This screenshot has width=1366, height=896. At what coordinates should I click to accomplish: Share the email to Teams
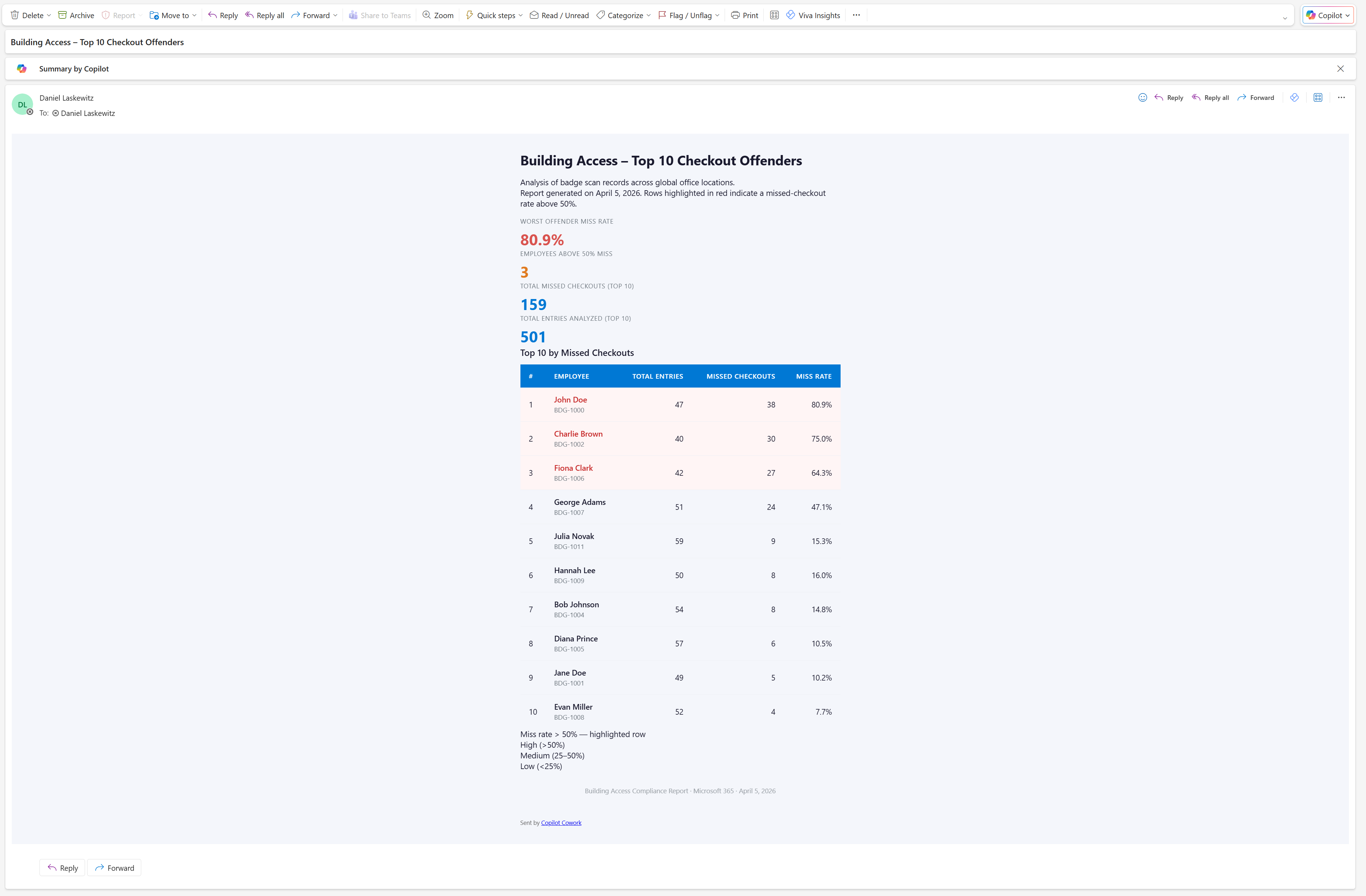tap(379, 15)
